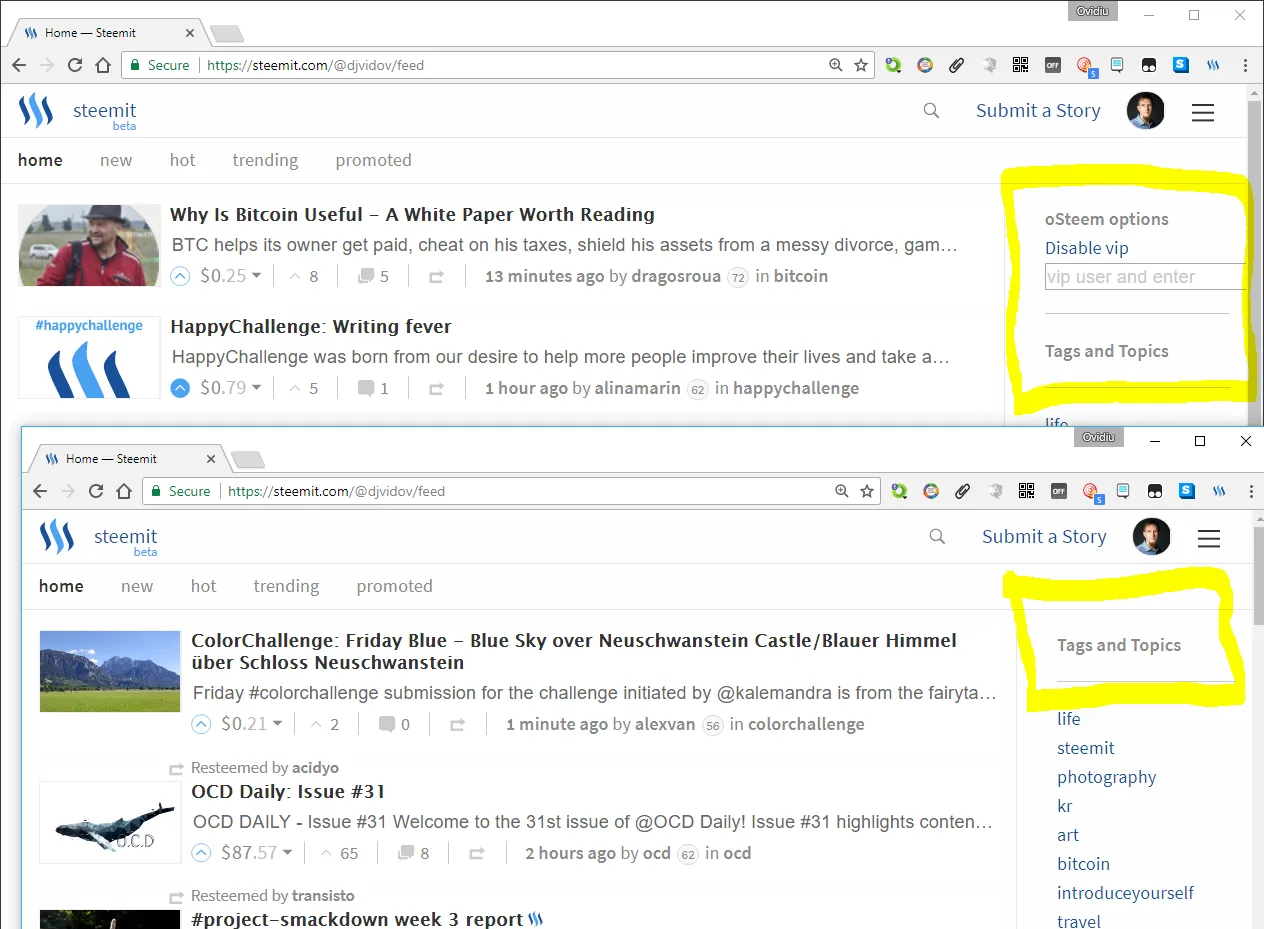This screenshot has width=1264, height=929.
Task: Resteem the 'OCD Daily: Issue #31' post
Action: pos(477,854)
